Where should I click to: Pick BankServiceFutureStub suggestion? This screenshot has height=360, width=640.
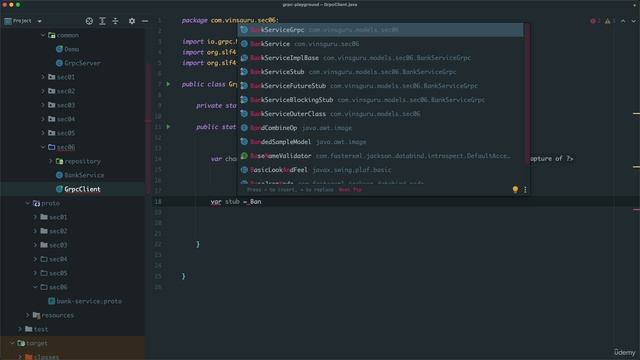(380, 86)
